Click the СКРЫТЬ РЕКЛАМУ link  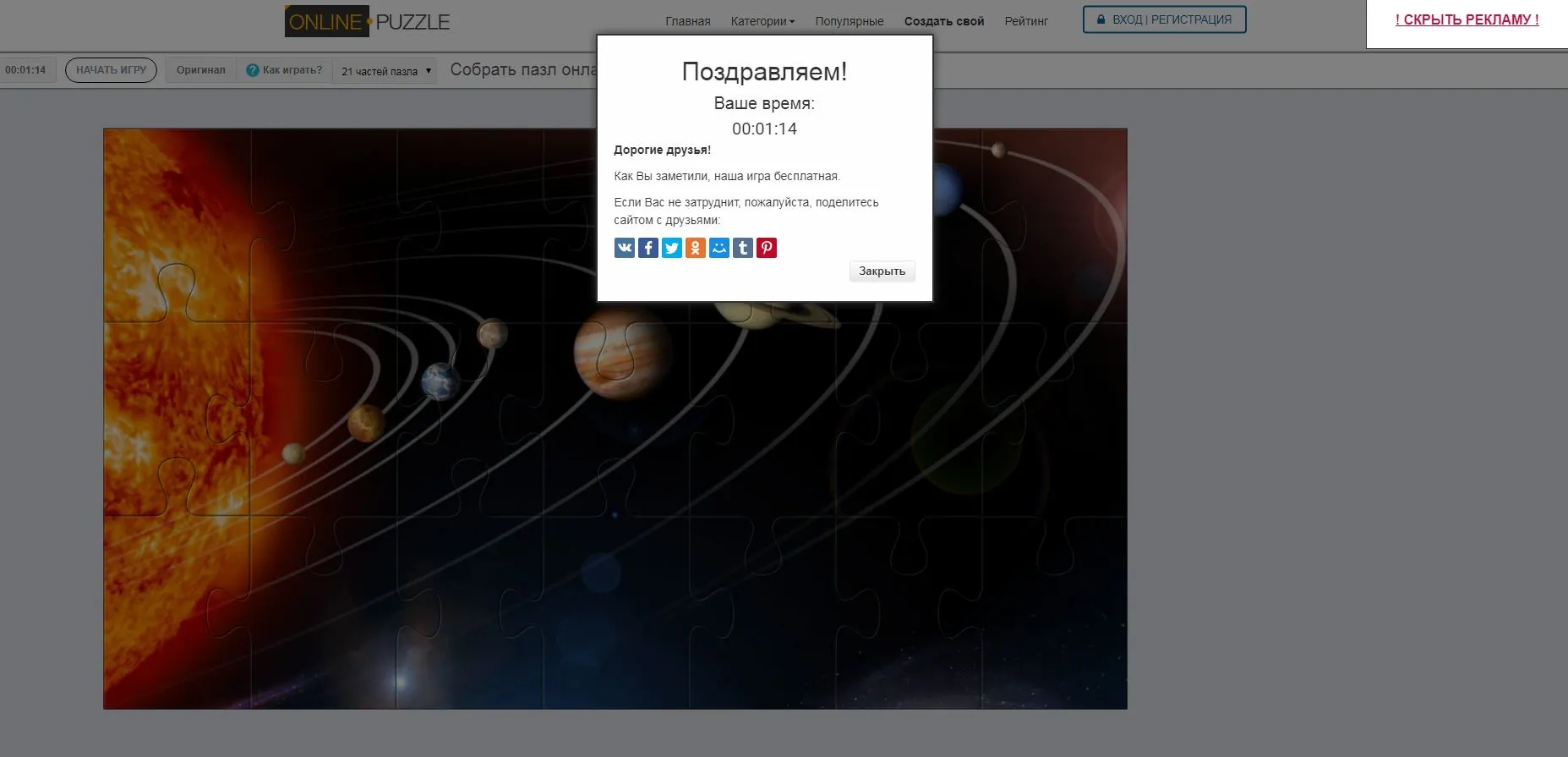[1467, 19]
